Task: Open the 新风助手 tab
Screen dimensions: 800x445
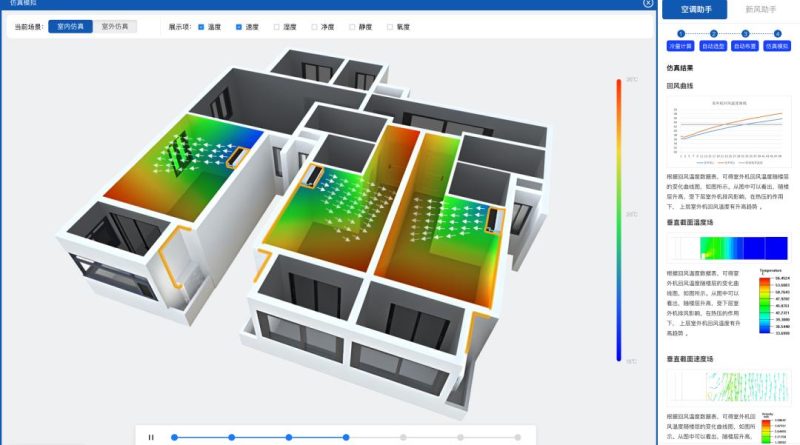Action: click(763, 9)
